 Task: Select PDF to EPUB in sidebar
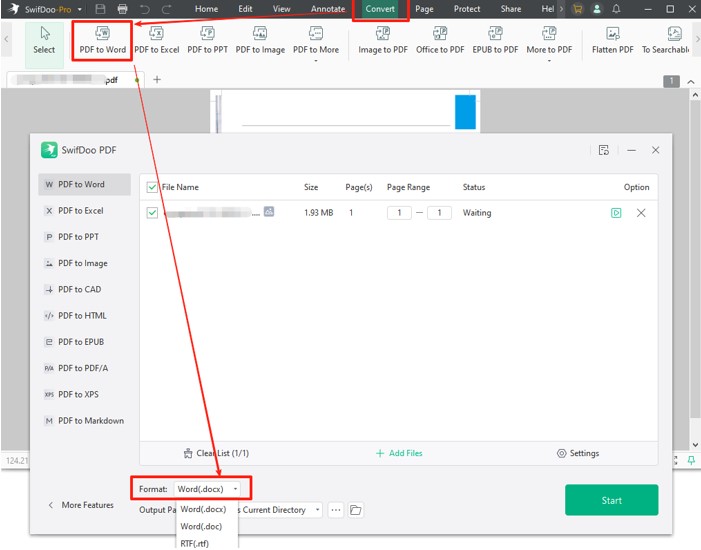(x=84, y=342)
